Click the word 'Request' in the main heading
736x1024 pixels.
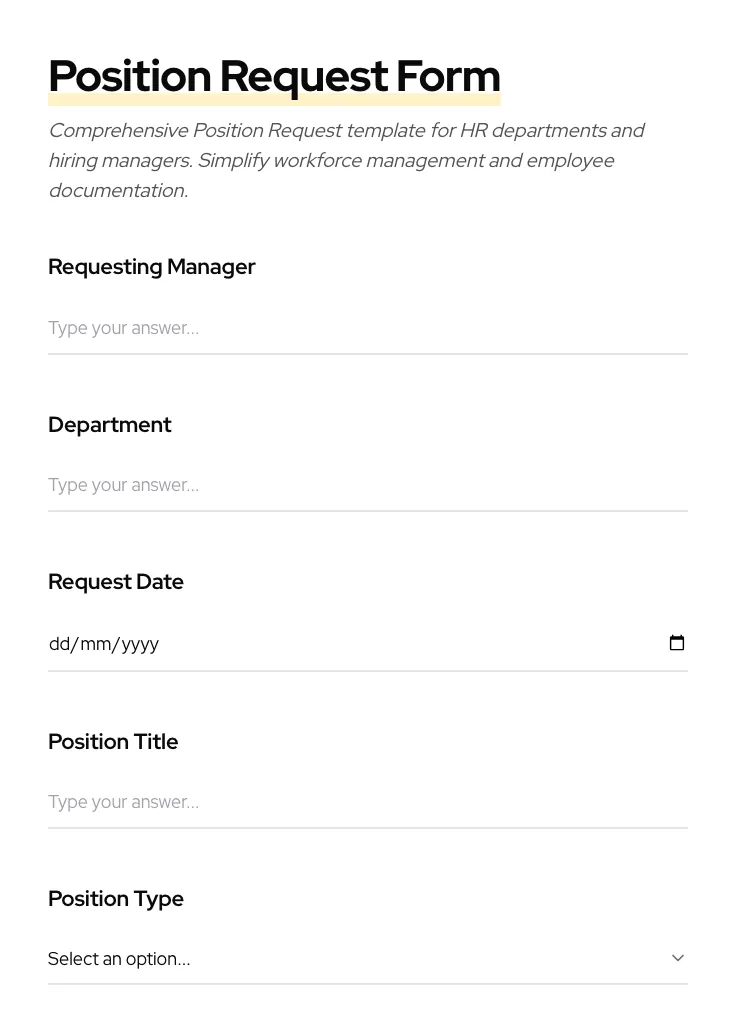[303, 76]
